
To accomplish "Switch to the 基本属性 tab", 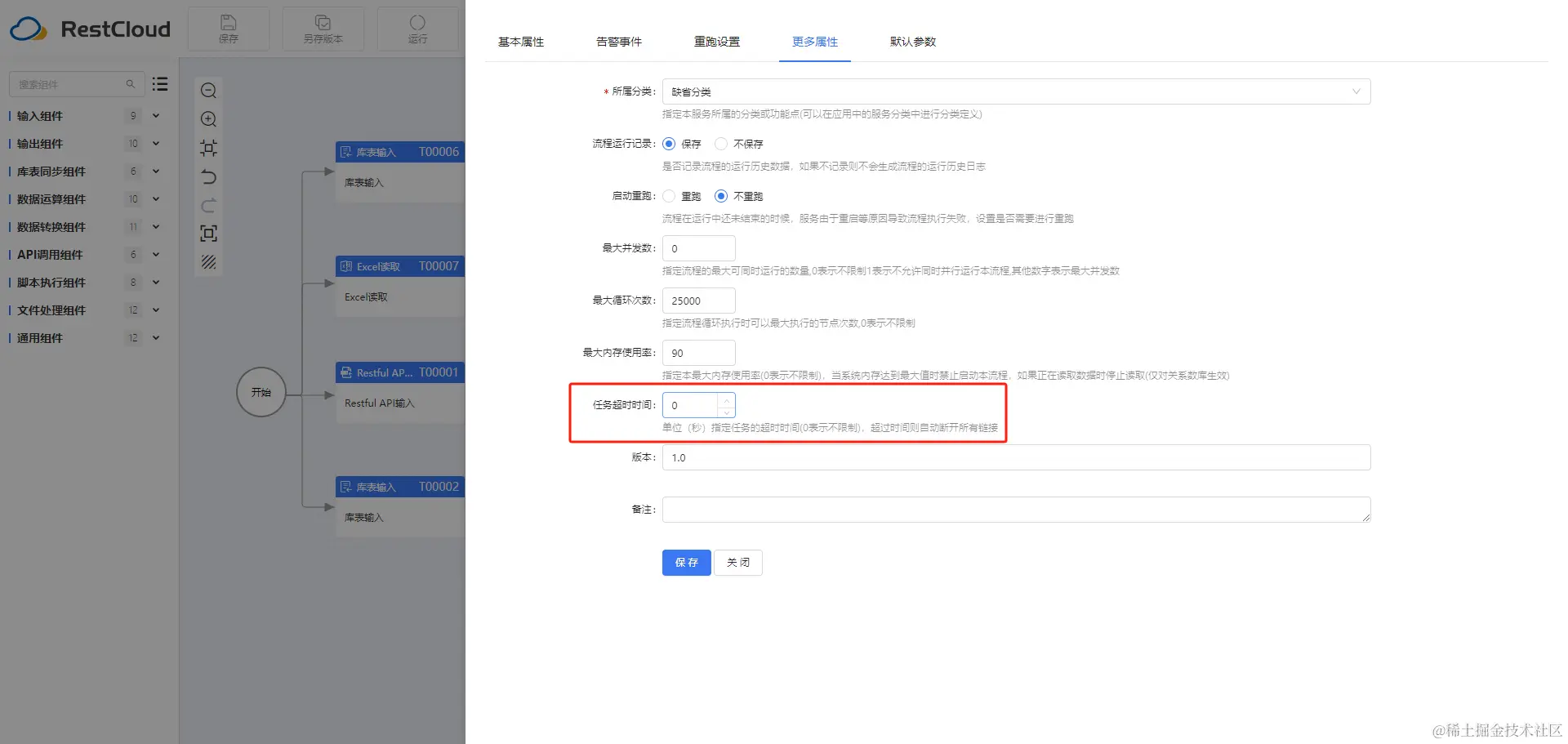I will click(x=521, y=42).
